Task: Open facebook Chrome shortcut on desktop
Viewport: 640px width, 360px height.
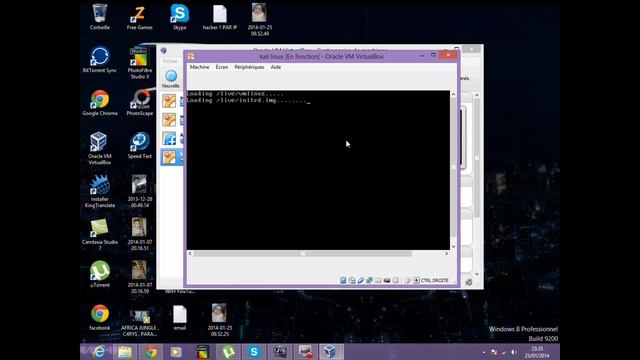Action: point(100,318)
